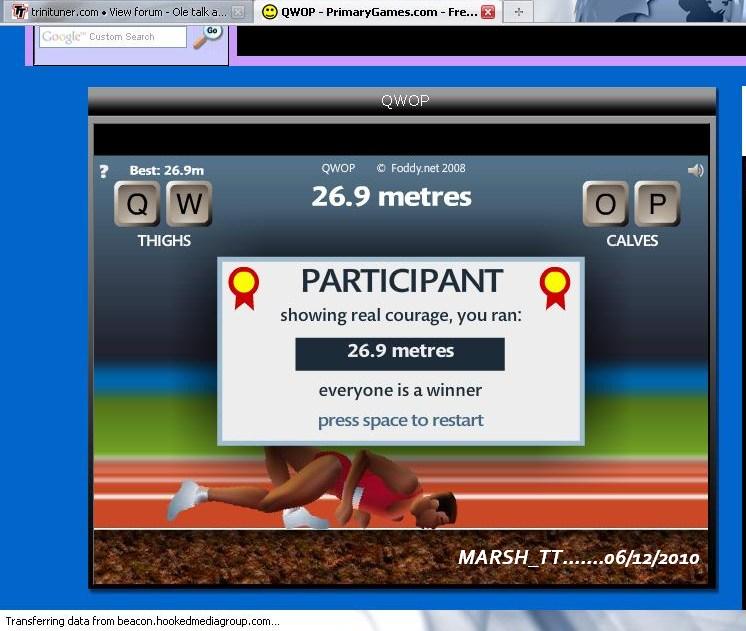Click the Google search magnifier Go button
Screen dimensions: 746x631
(207, 36)
